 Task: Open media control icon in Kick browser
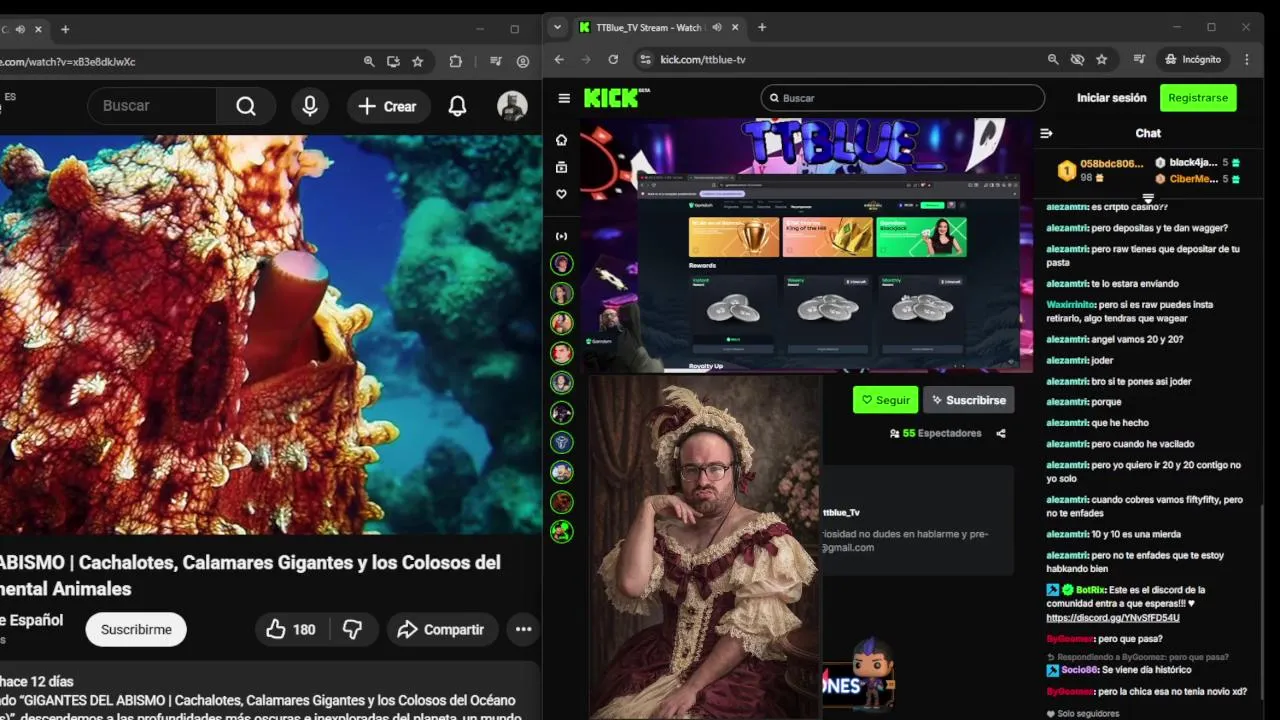(x=1139, y=59)
